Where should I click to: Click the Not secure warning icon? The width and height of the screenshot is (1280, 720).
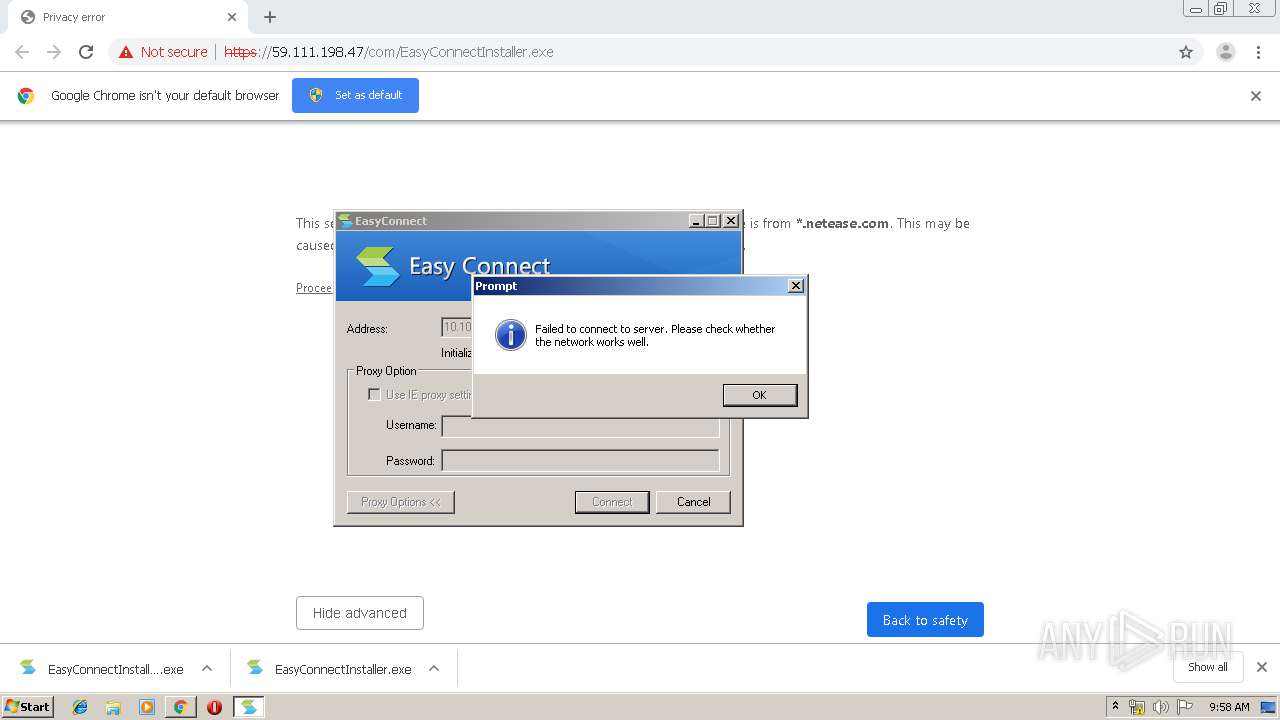(126, 52)
